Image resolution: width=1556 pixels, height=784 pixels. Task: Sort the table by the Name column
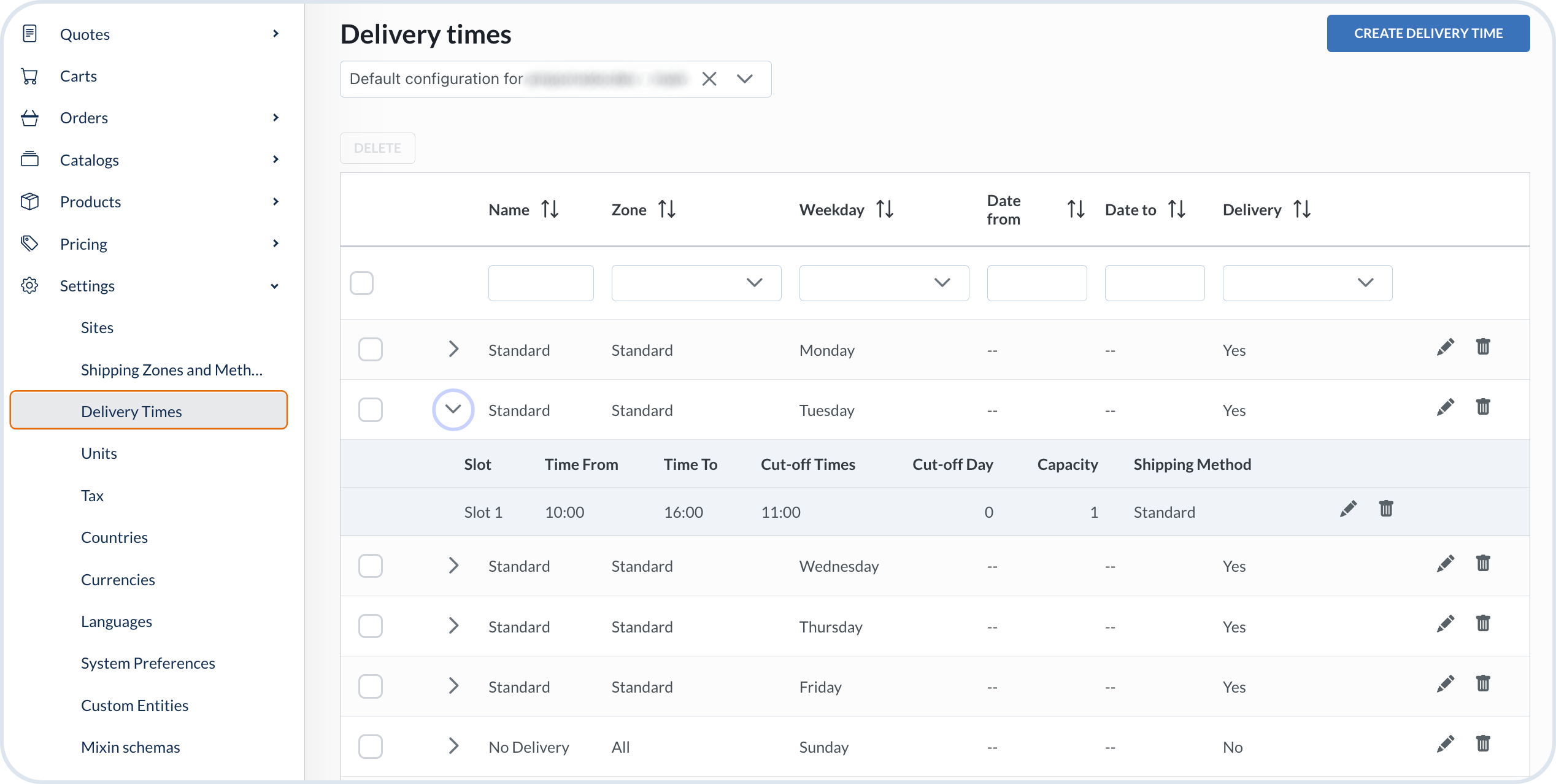pyautogui.click(x=550, y=210)
